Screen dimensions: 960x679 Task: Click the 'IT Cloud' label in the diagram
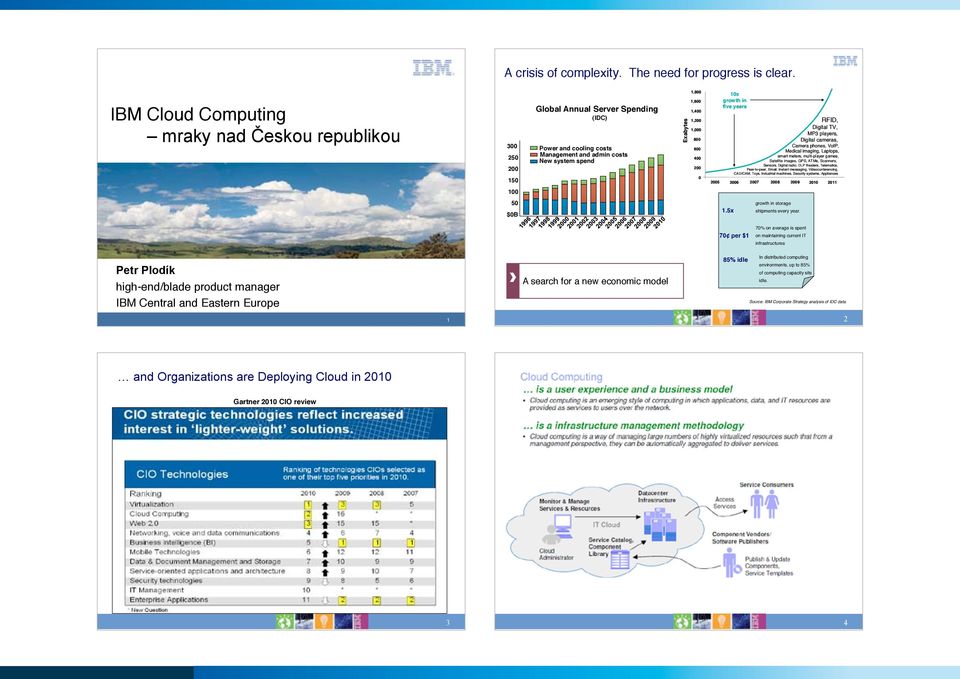(x=606, y=525)
